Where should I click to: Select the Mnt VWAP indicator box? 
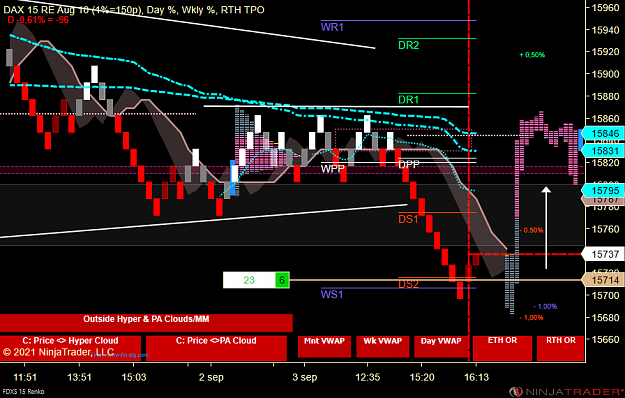(324, 346)
